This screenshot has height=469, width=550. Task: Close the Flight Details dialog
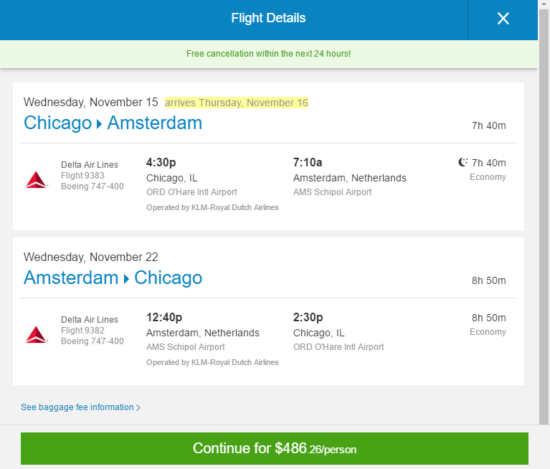point(503,18)
